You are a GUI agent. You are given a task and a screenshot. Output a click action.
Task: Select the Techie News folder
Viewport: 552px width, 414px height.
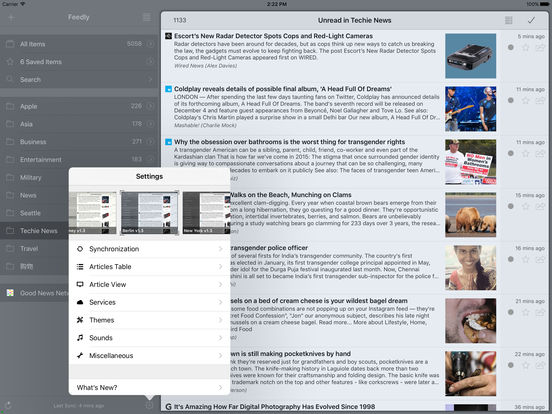coord(34,231)
